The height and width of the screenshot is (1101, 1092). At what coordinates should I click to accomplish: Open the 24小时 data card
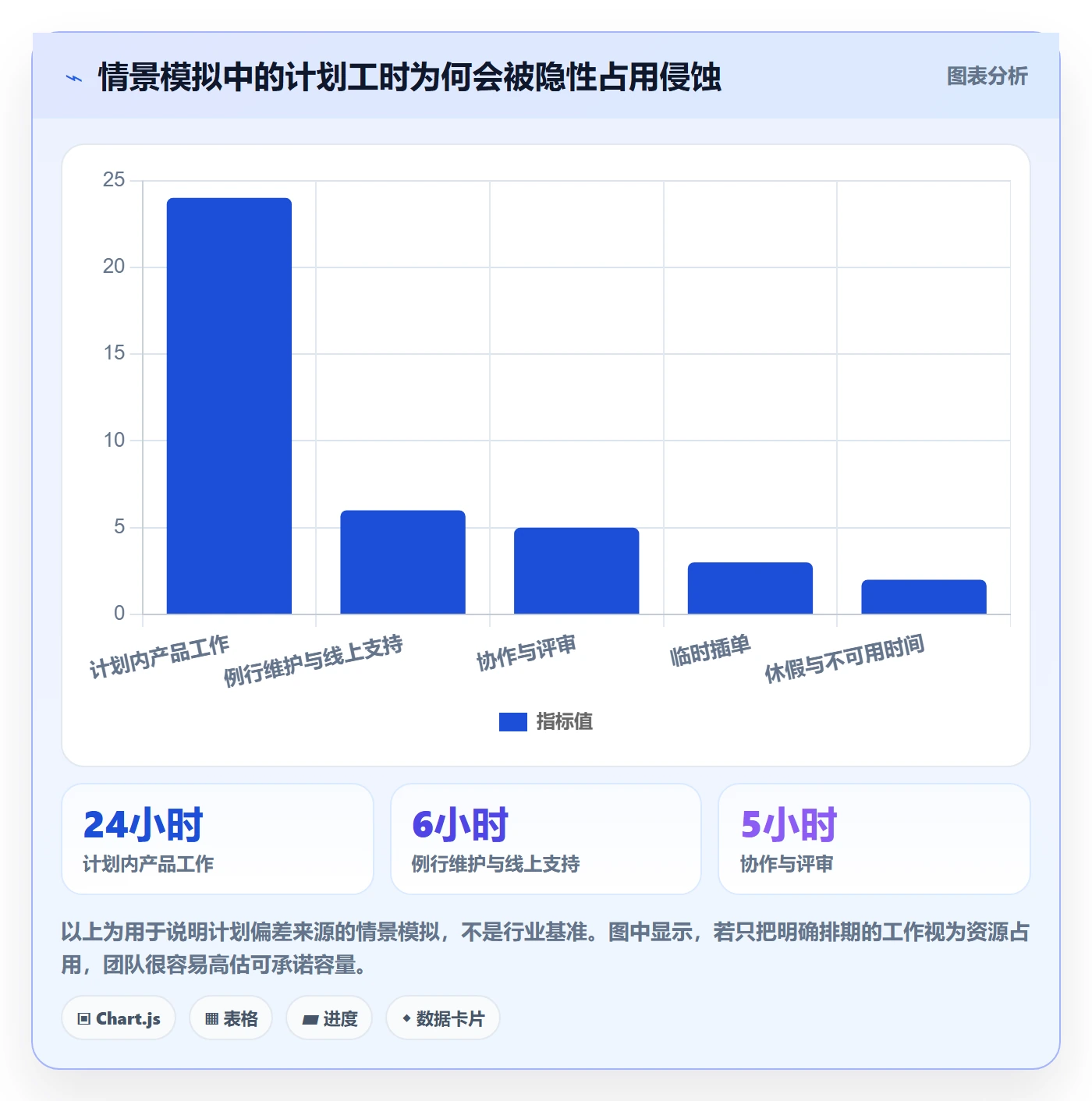[218, 839]
